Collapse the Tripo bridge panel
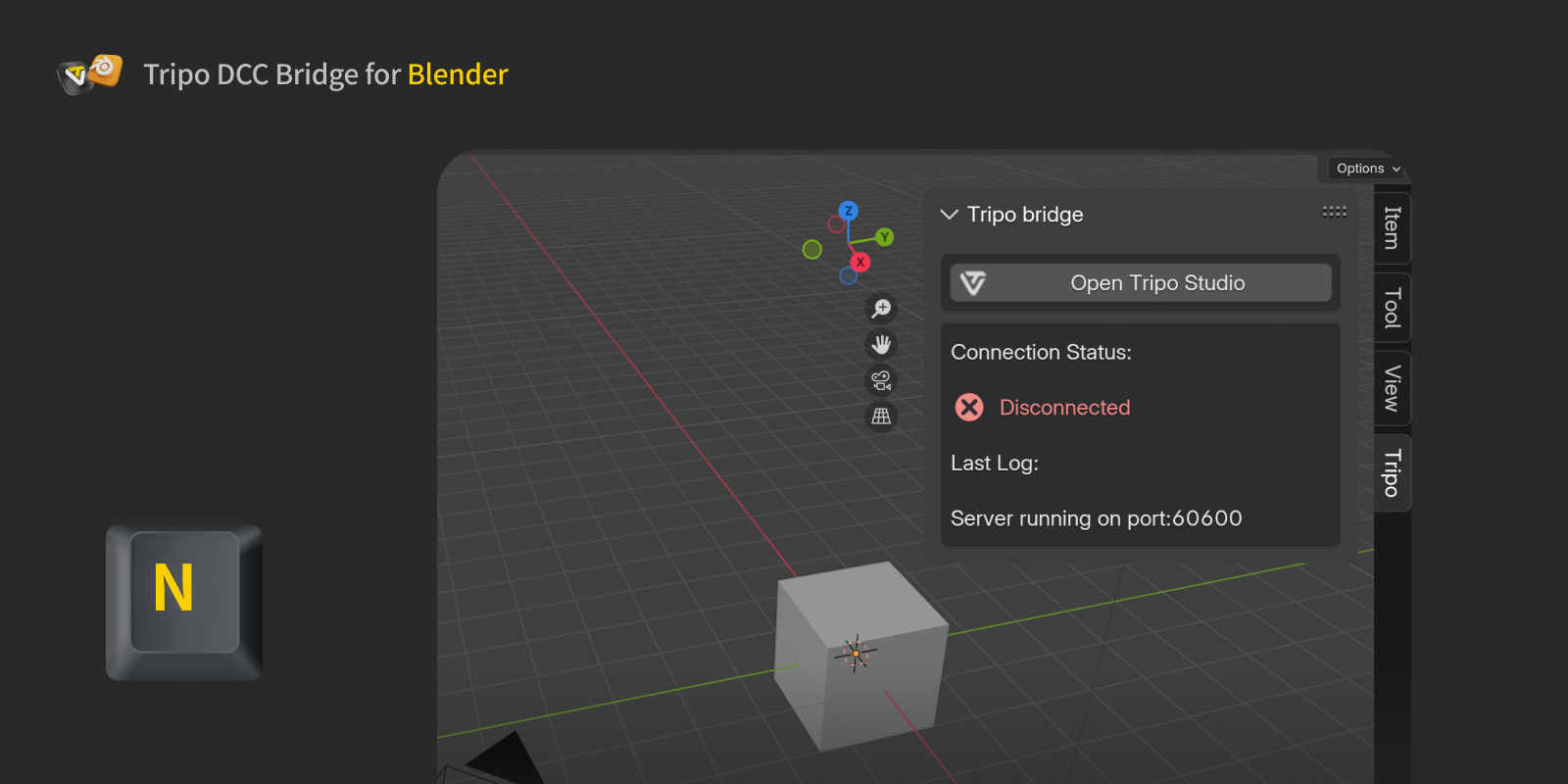The image size is (1568, 784). 949,215
